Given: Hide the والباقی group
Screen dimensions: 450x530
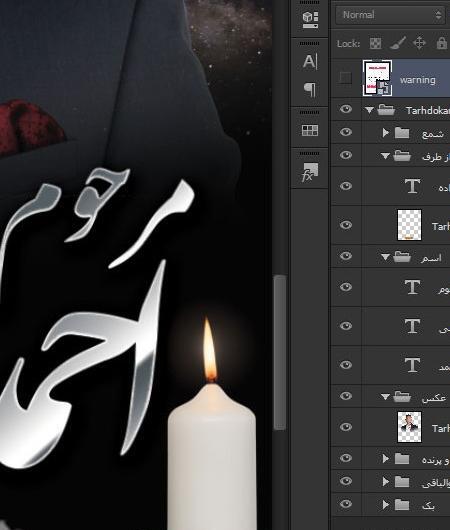Looking at the screenshot, I should (346, 481).
